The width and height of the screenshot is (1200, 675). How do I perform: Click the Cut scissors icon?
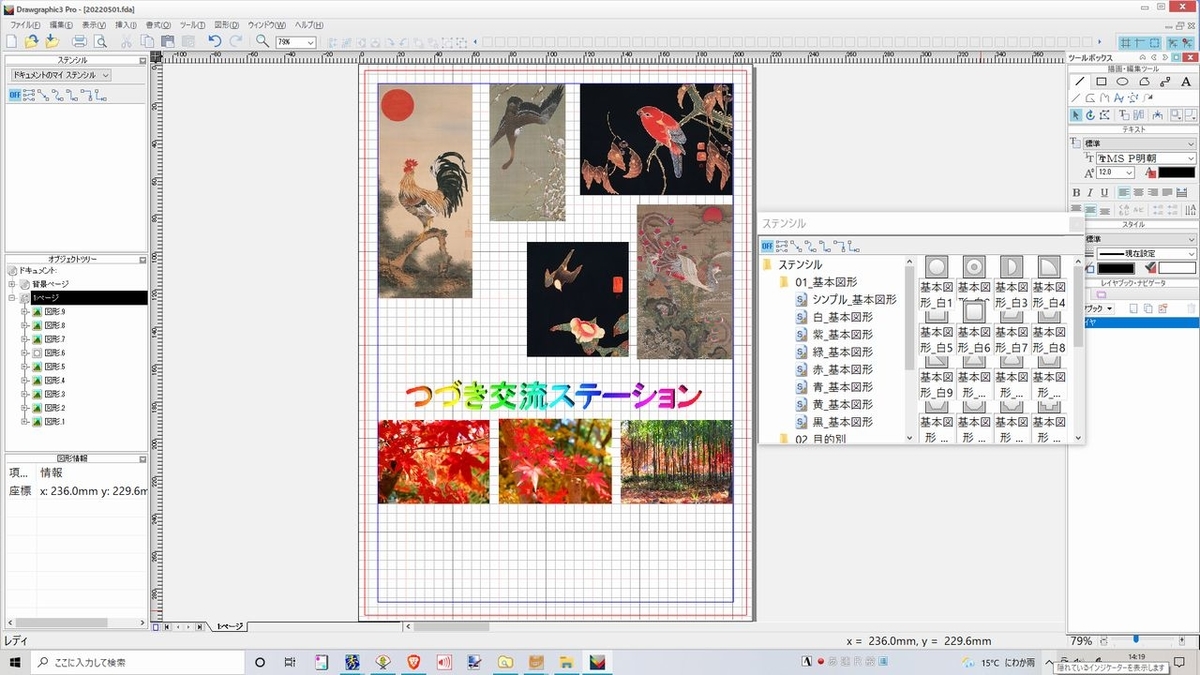coord(127,41)
